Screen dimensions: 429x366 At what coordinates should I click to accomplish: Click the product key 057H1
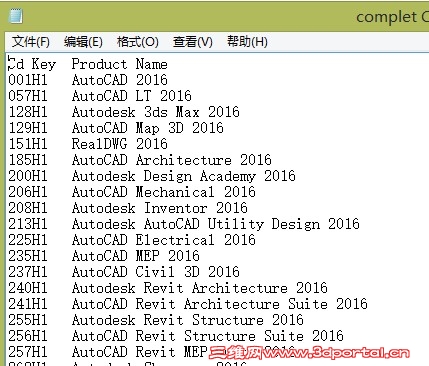pos(28,96)
